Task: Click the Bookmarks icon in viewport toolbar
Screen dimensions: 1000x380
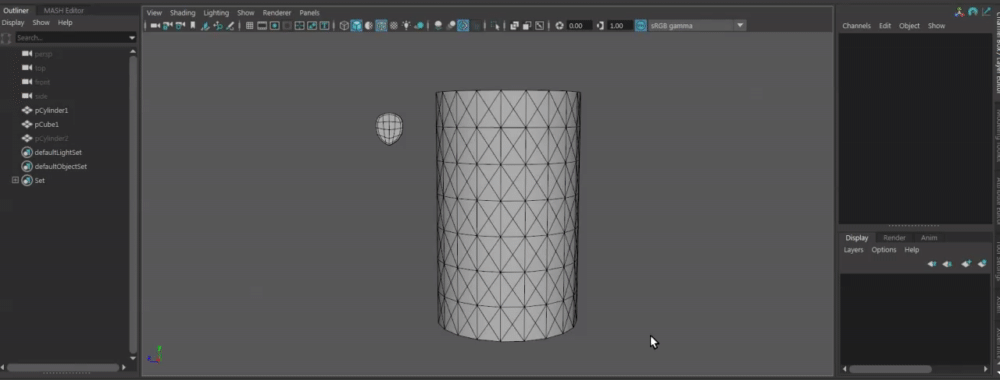Action: click(193, 26)
